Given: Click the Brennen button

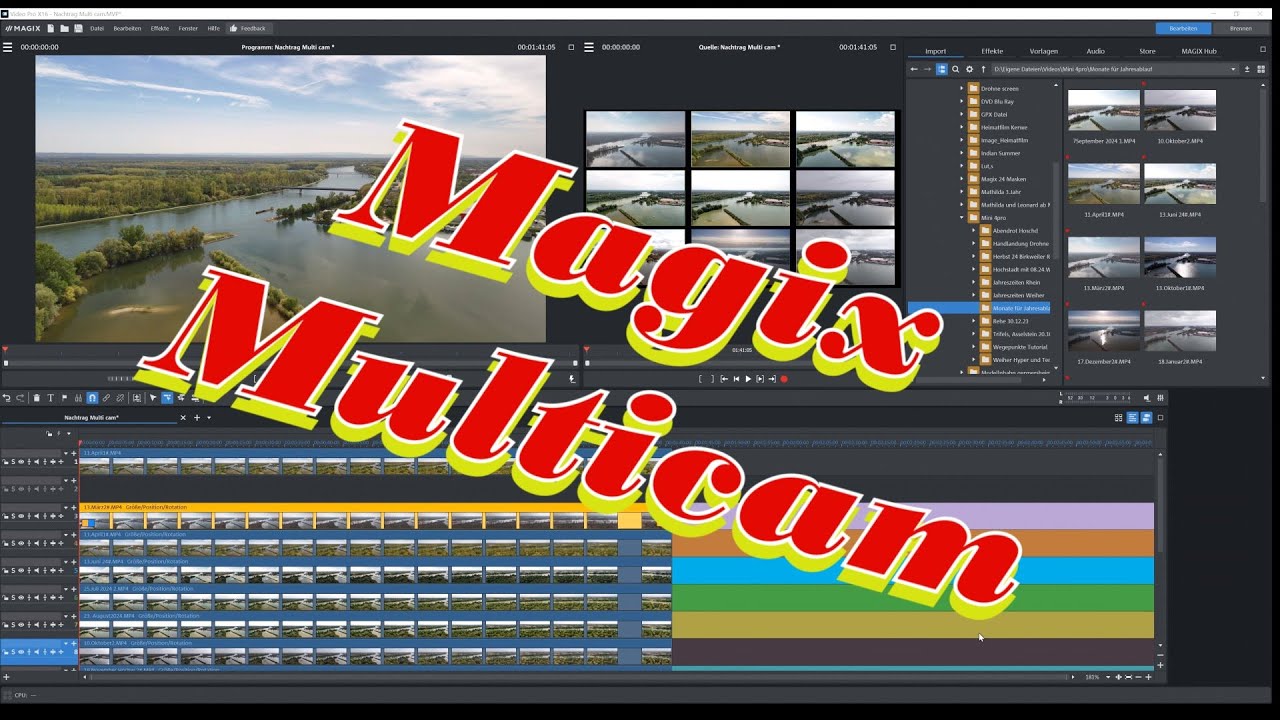Looking at the screenshot, I should point(1241,28).
